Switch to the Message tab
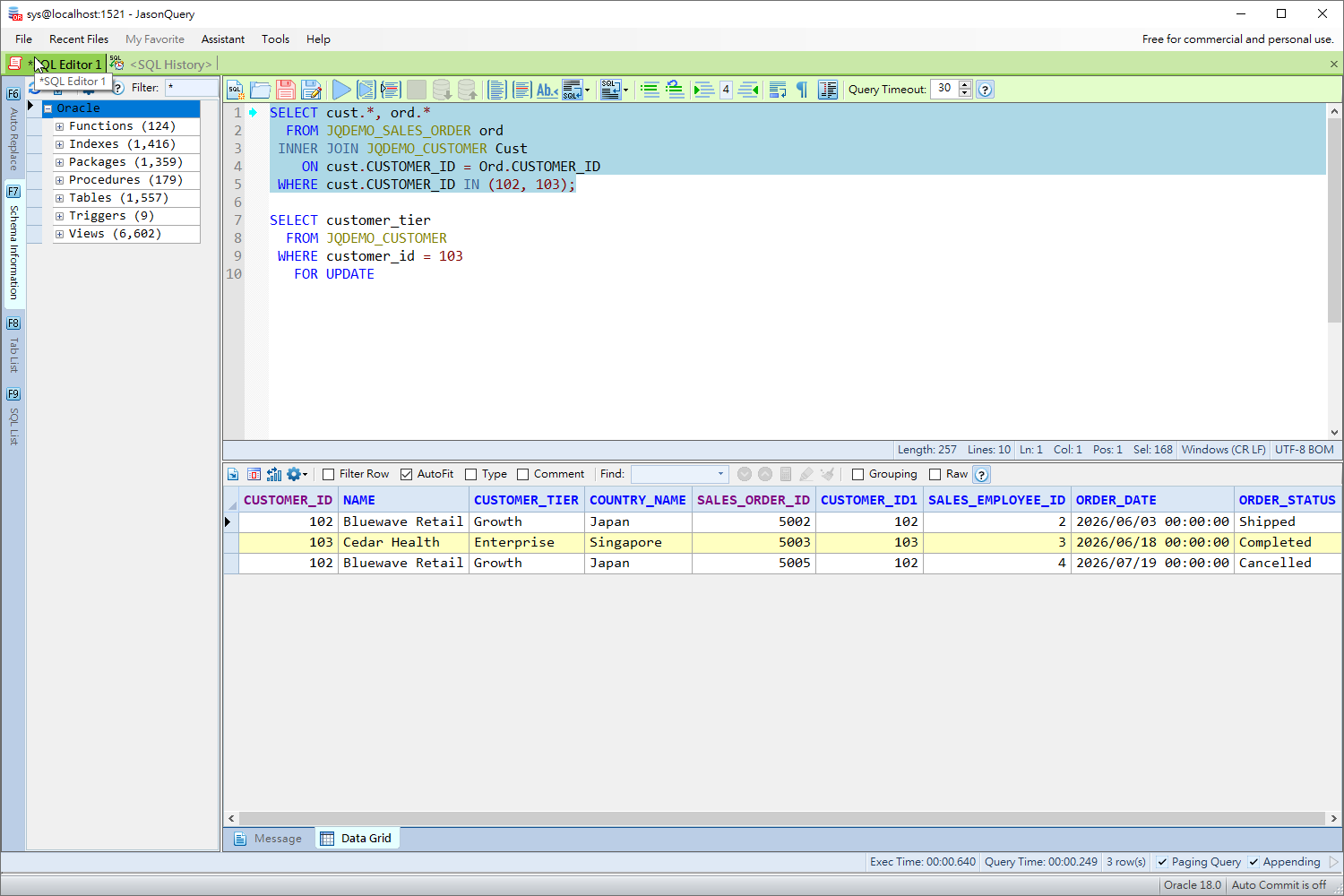Viewport: 1344px width, 896px height. point(268,839)
